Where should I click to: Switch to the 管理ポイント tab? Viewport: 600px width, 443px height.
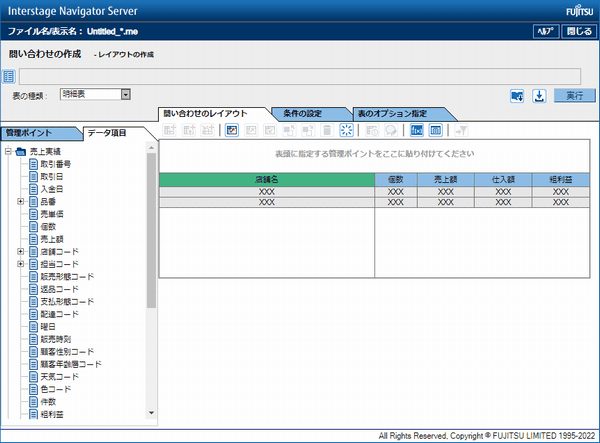(x=36, y=132)
